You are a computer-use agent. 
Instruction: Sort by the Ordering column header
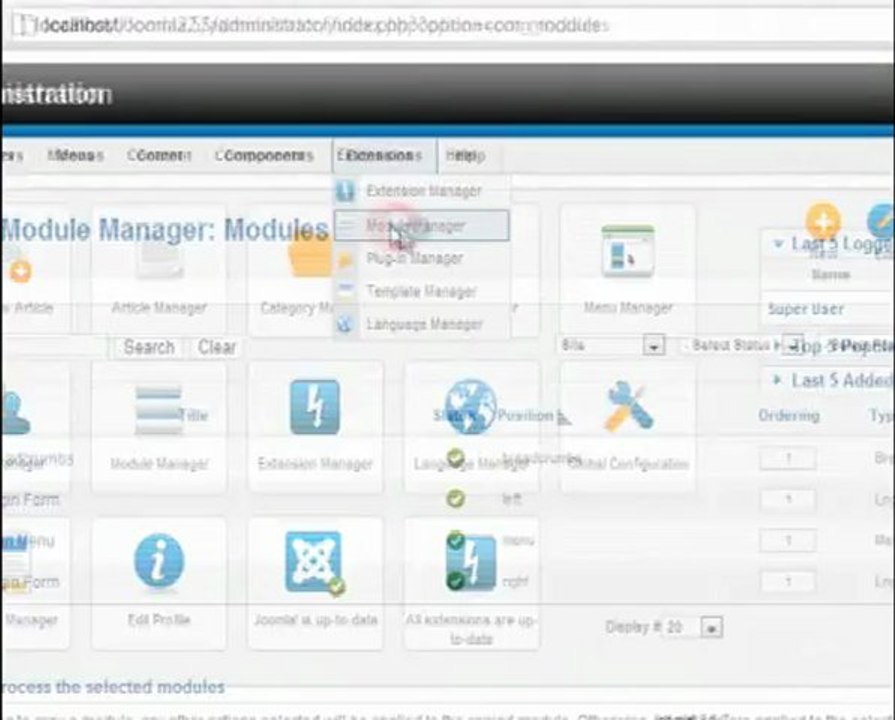[789, 416]
